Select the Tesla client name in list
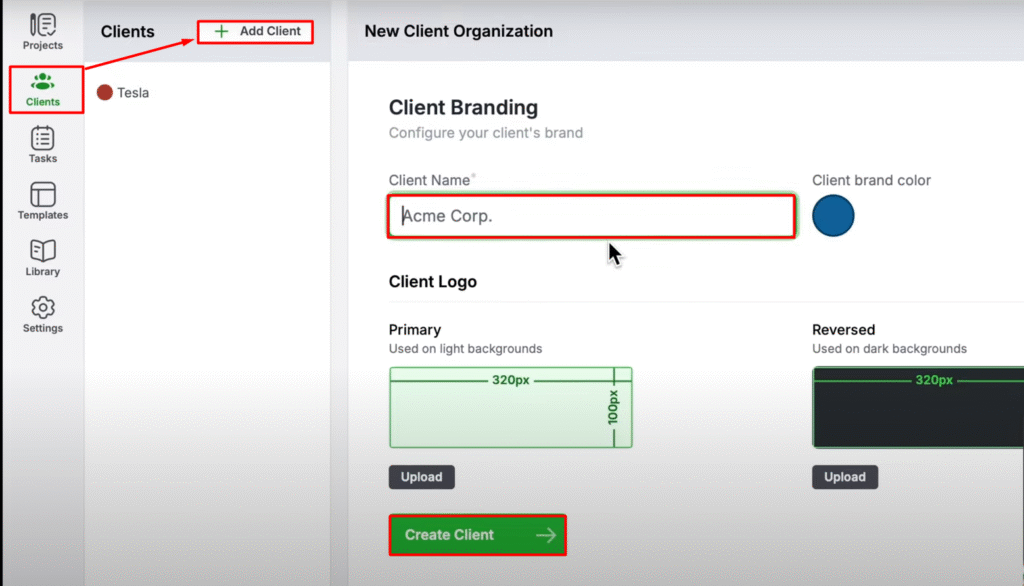Viewport: 1024px width, 586px height. 133,93
